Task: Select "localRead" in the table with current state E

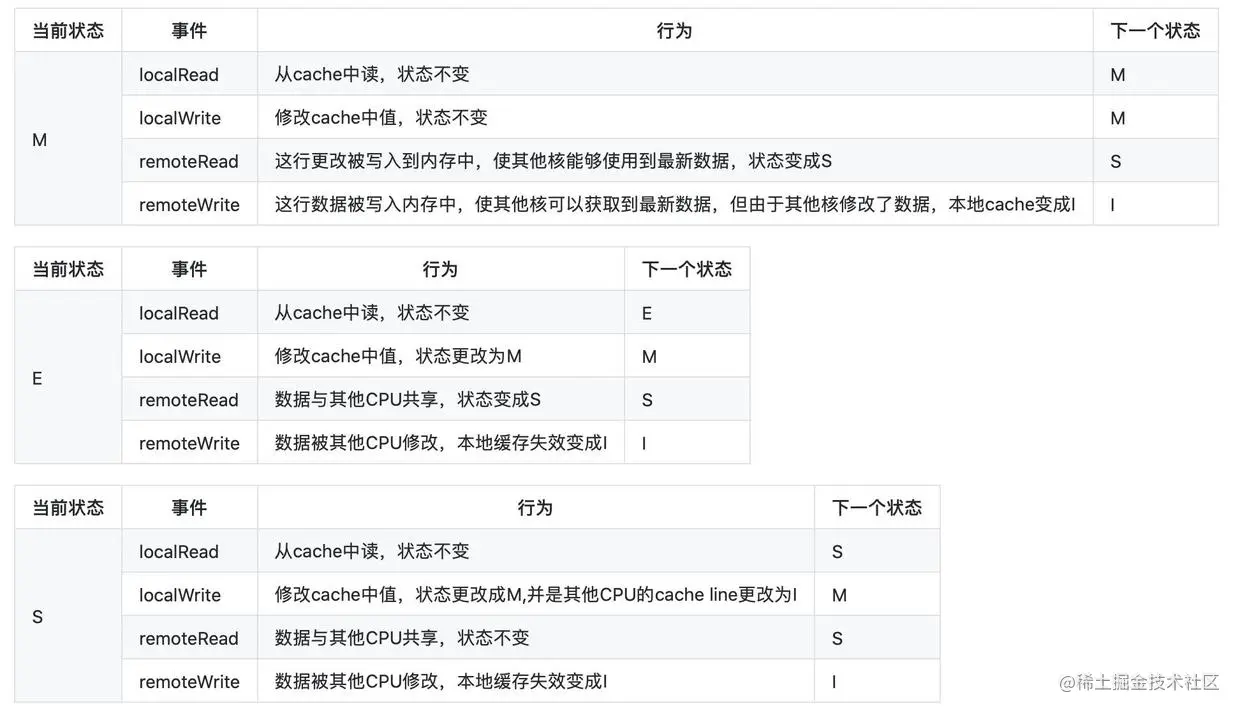Action: tap(179, 313)
